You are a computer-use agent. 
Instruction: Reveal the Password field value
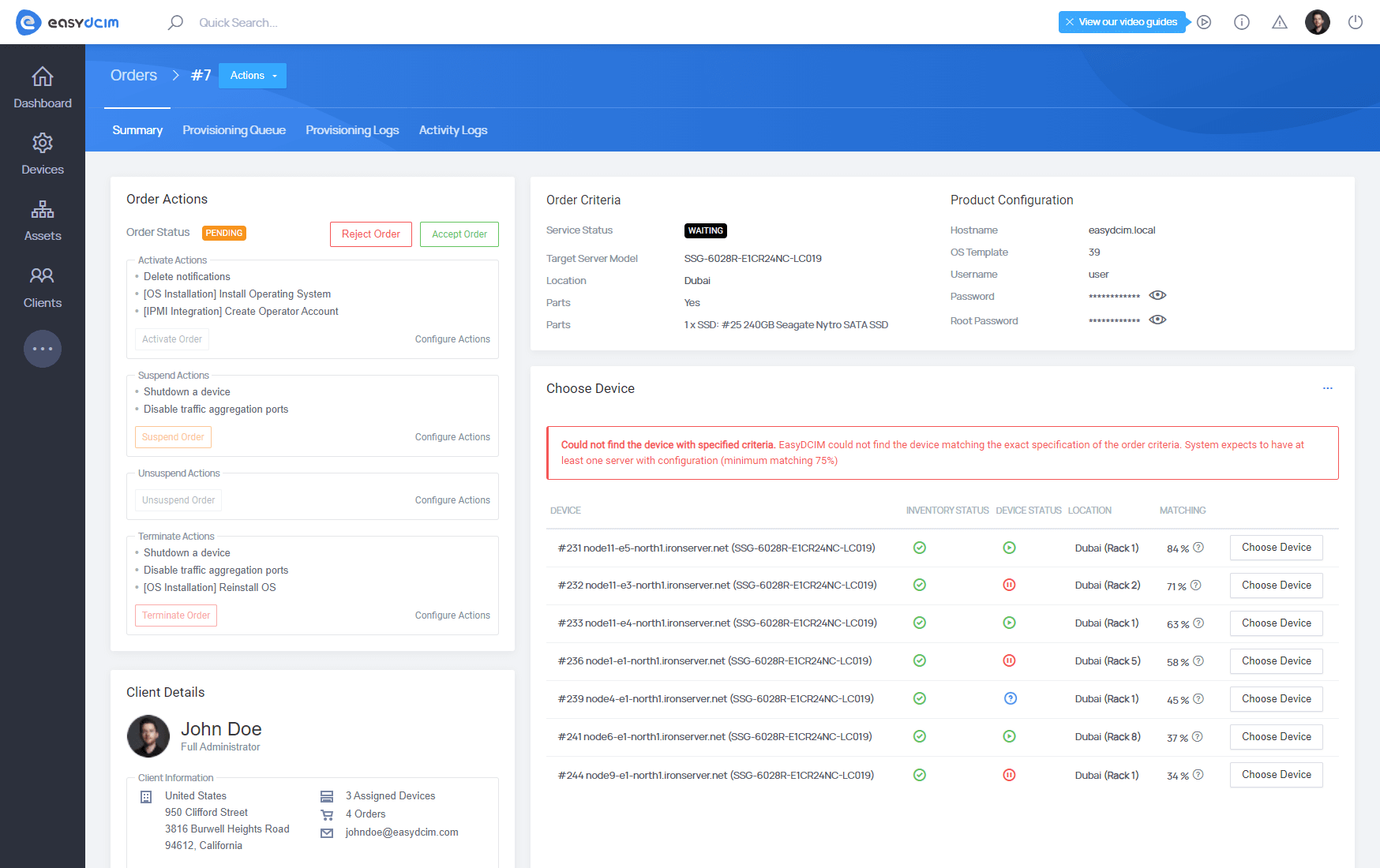(1157, 295)
